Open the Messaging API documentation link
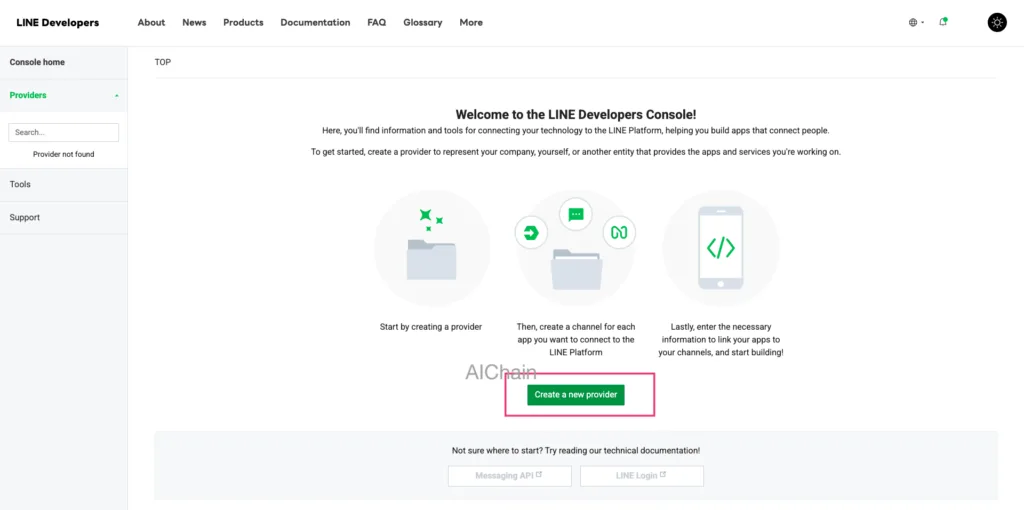 point(509,476)
